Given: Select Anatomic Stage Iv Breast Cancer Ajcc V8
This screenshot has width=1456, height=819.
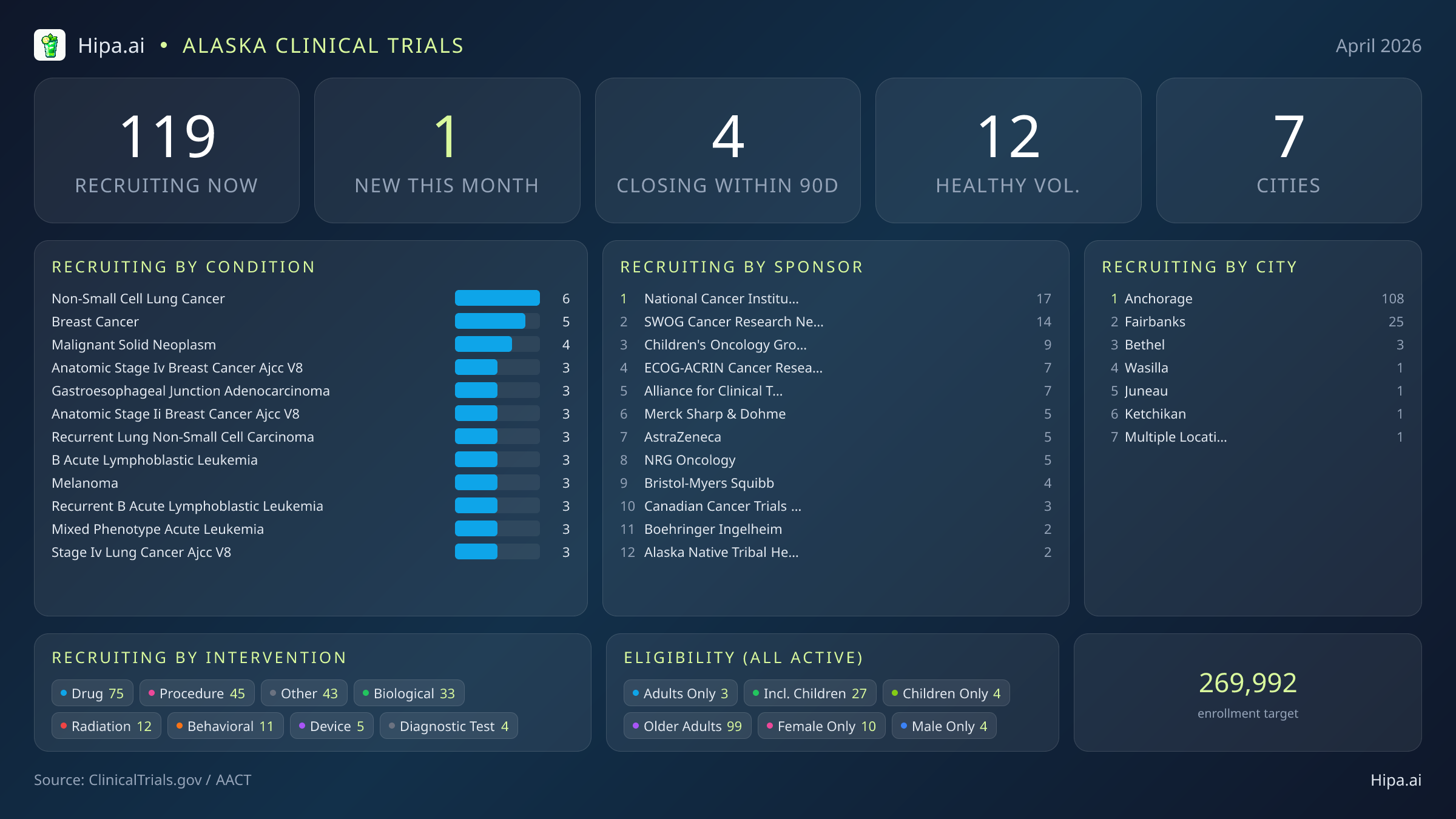Looking at the screenshot, I should pyautogui.click(x=311, y=368).
